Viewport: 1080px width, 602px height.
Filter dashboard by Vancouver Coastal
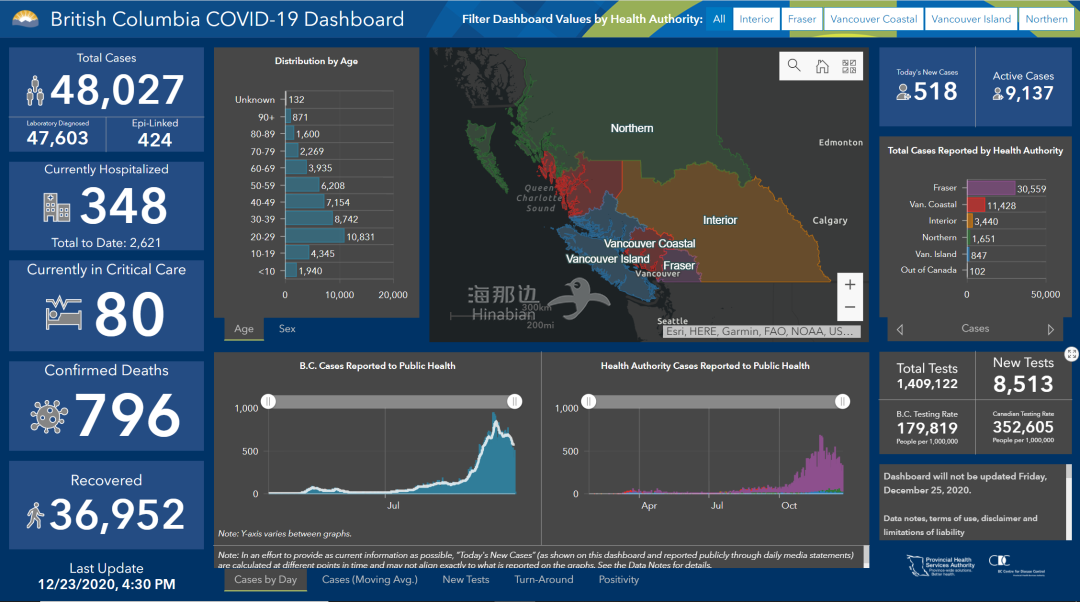click(x=873, y=19)
